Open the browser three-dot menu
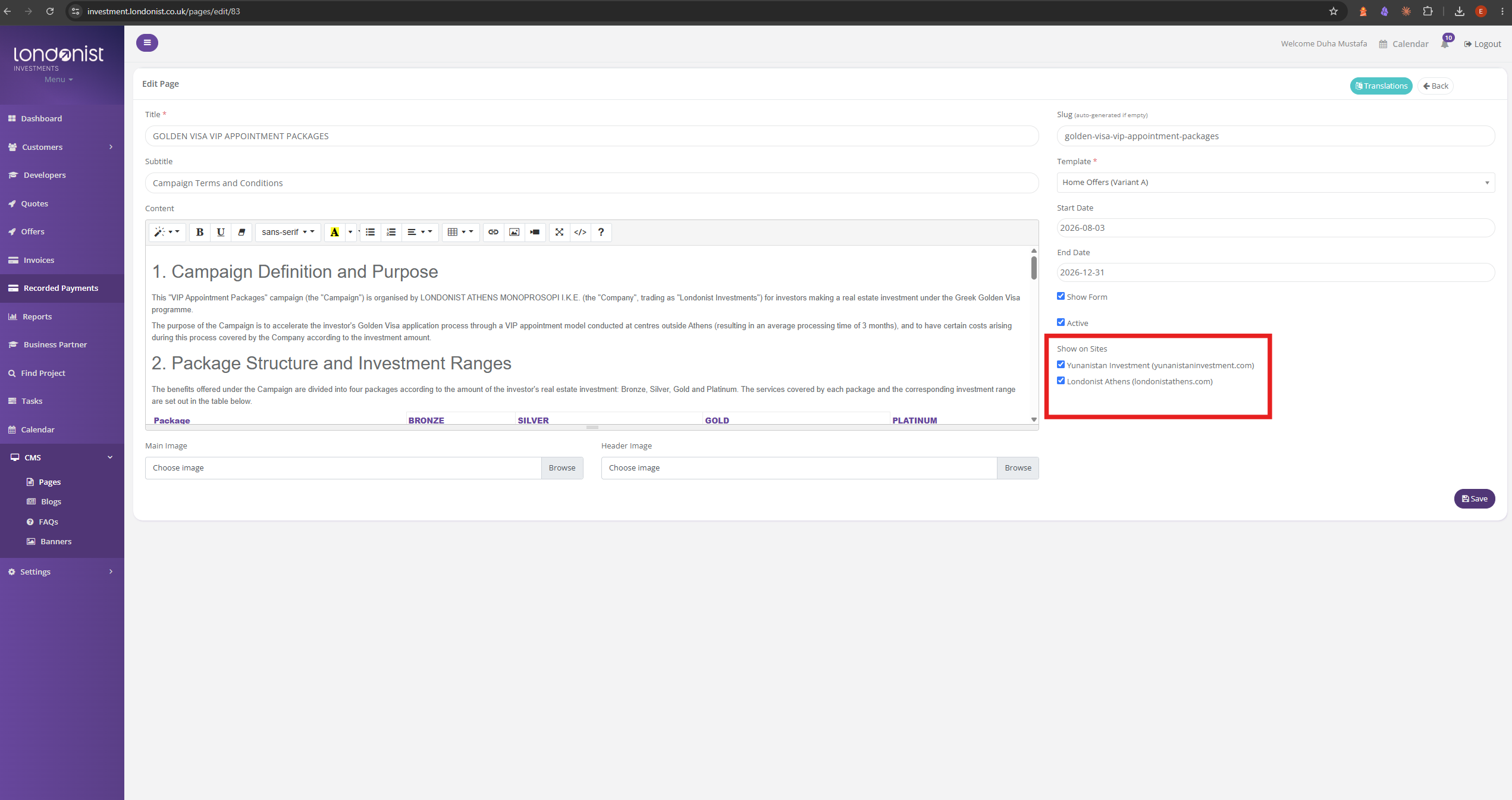The height and width of the screenshot is (800, 1512). [x=1502, y=11]
